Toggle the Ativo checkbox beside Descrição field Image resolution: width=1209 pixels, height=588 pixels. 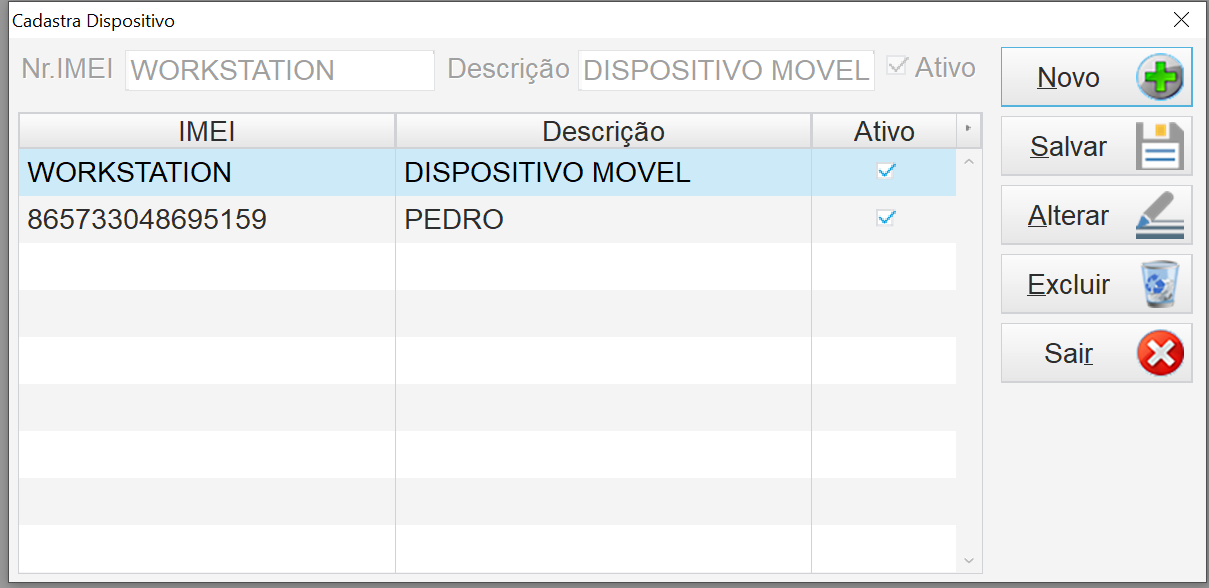897,67
